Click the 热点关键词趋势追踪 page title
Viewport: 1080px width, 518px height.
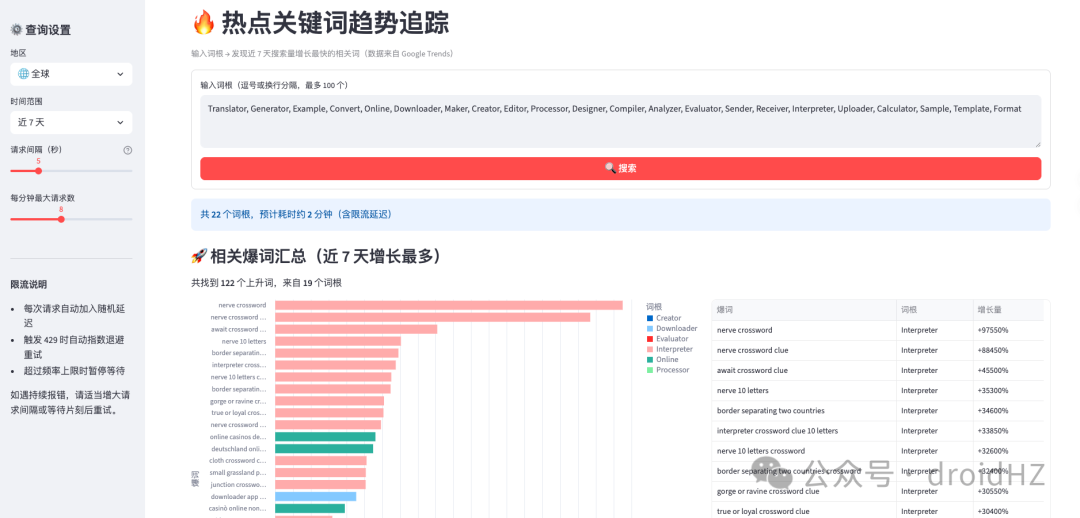[321, 23]
